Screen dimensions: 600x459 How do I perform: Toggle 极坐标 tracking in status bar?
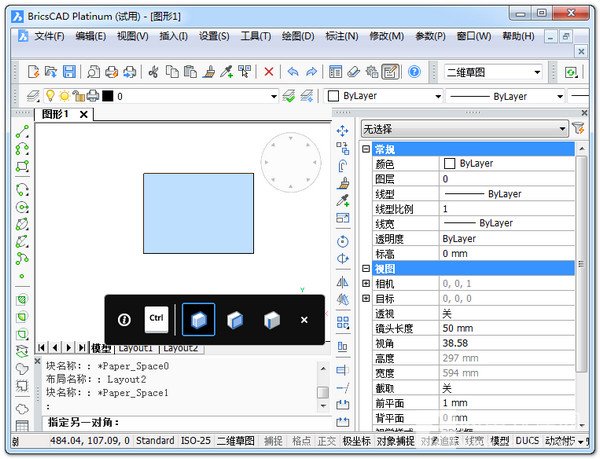click(x=356, y=441)
